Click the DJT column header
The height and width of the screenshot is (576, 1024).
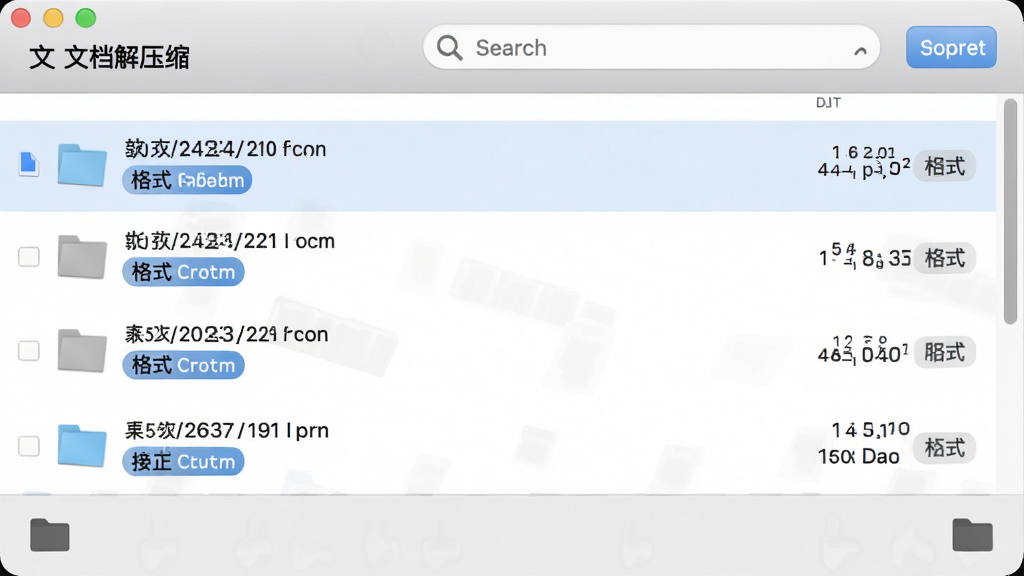pyautogui.click(x=828, y=103)
